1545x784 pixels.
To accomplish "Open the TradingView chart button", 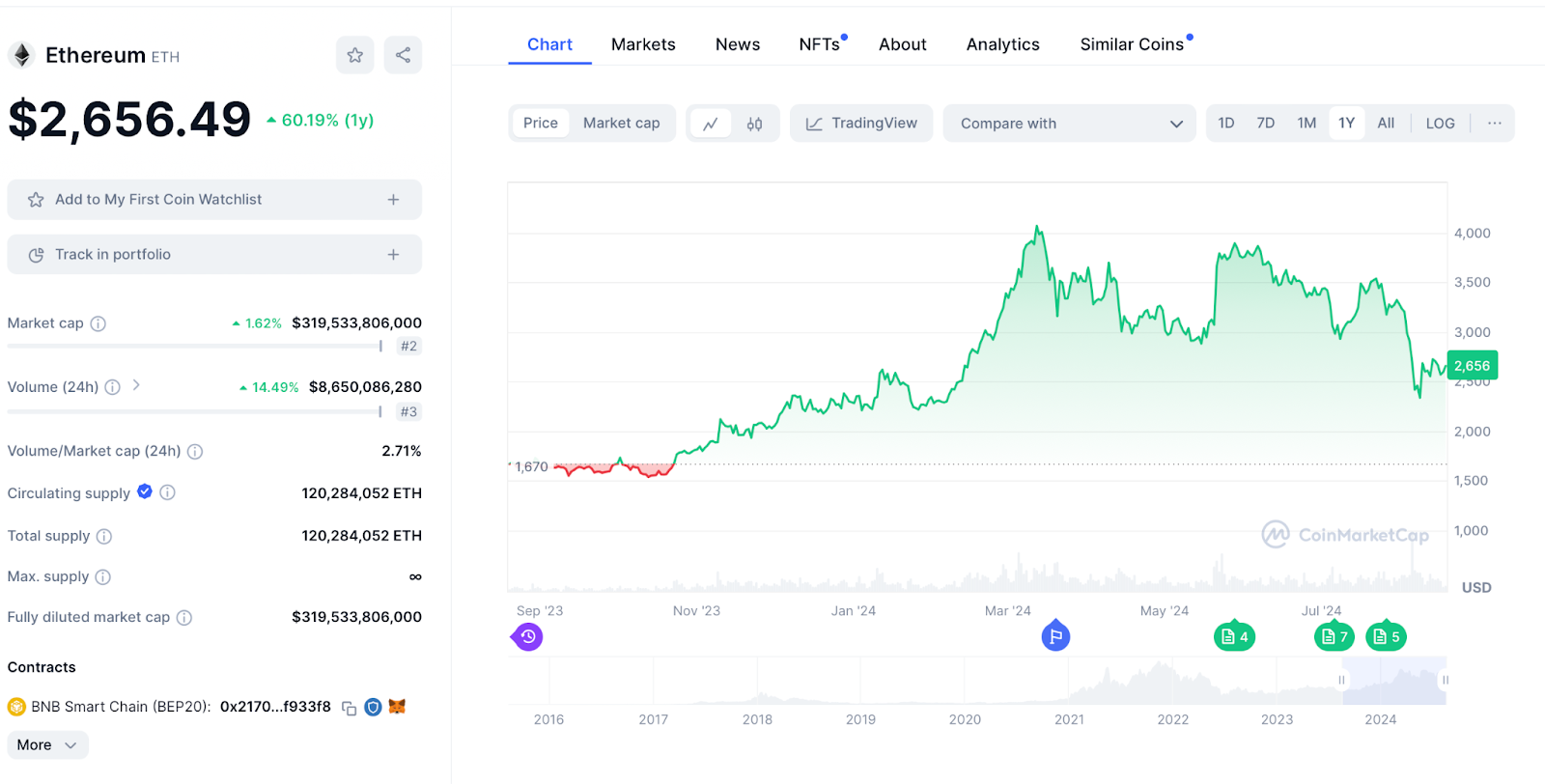I will [861, 124].
